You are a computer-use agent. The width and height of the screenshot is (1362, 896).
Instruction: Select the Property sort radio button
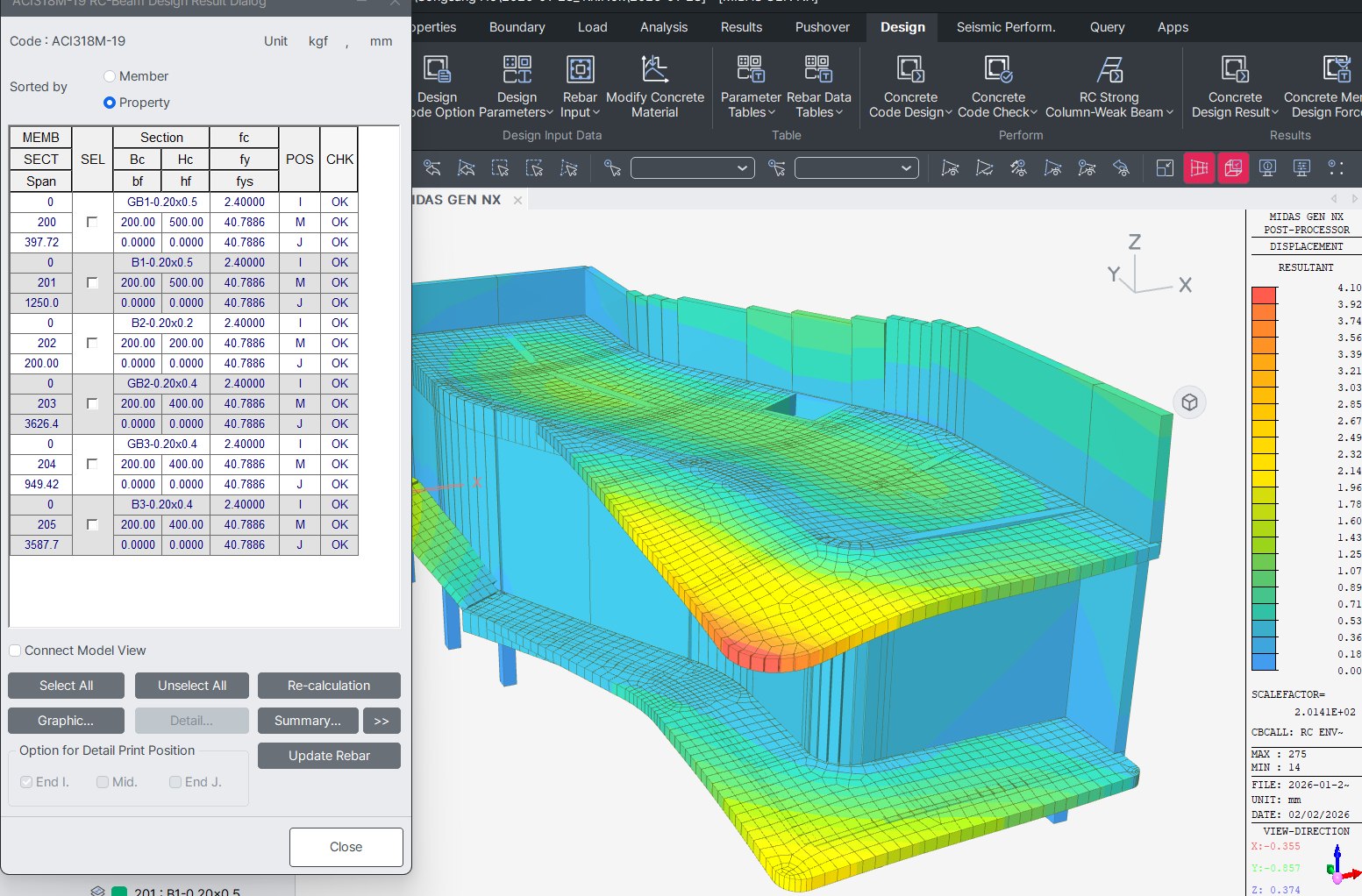pos(110,103)
